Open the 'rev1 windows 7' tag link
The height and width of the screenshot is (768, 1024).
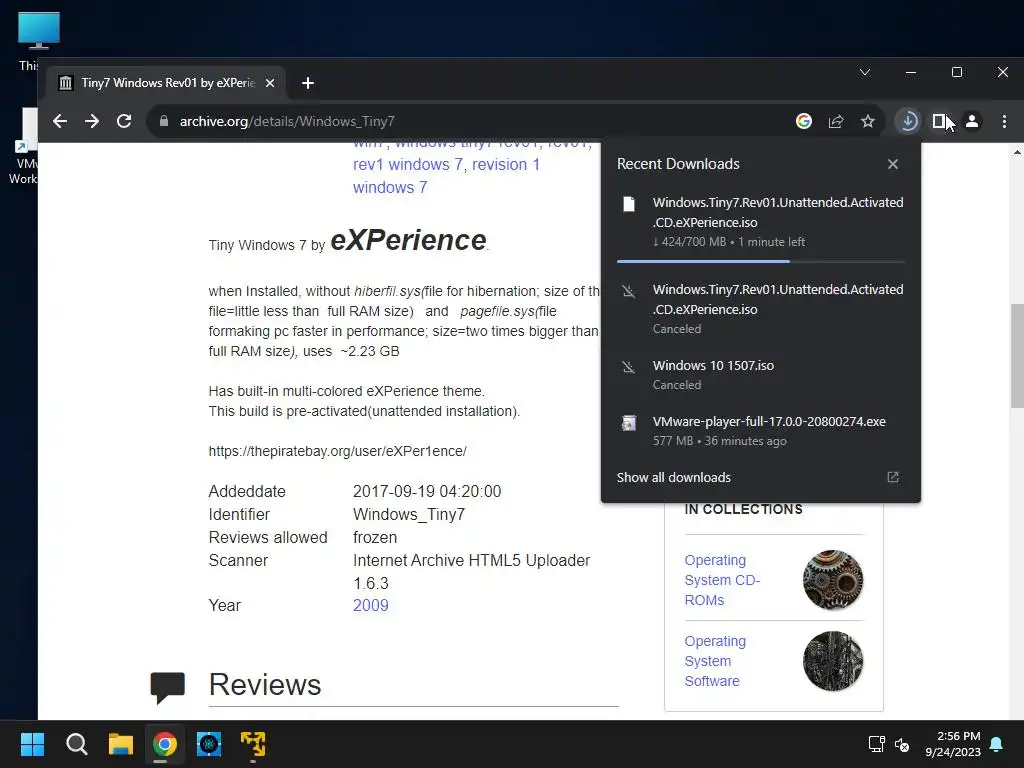click(410, 165)
